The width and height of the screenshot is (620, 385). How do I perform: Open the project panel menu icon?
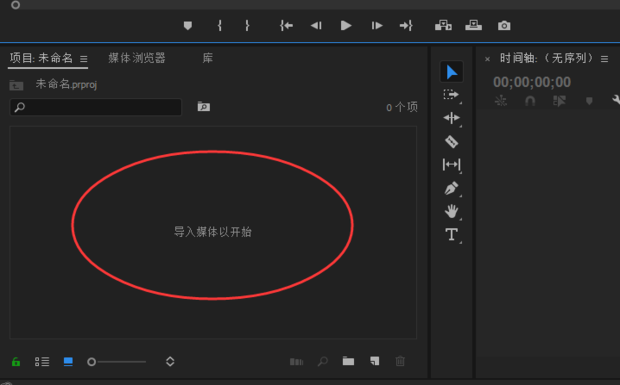83,59
